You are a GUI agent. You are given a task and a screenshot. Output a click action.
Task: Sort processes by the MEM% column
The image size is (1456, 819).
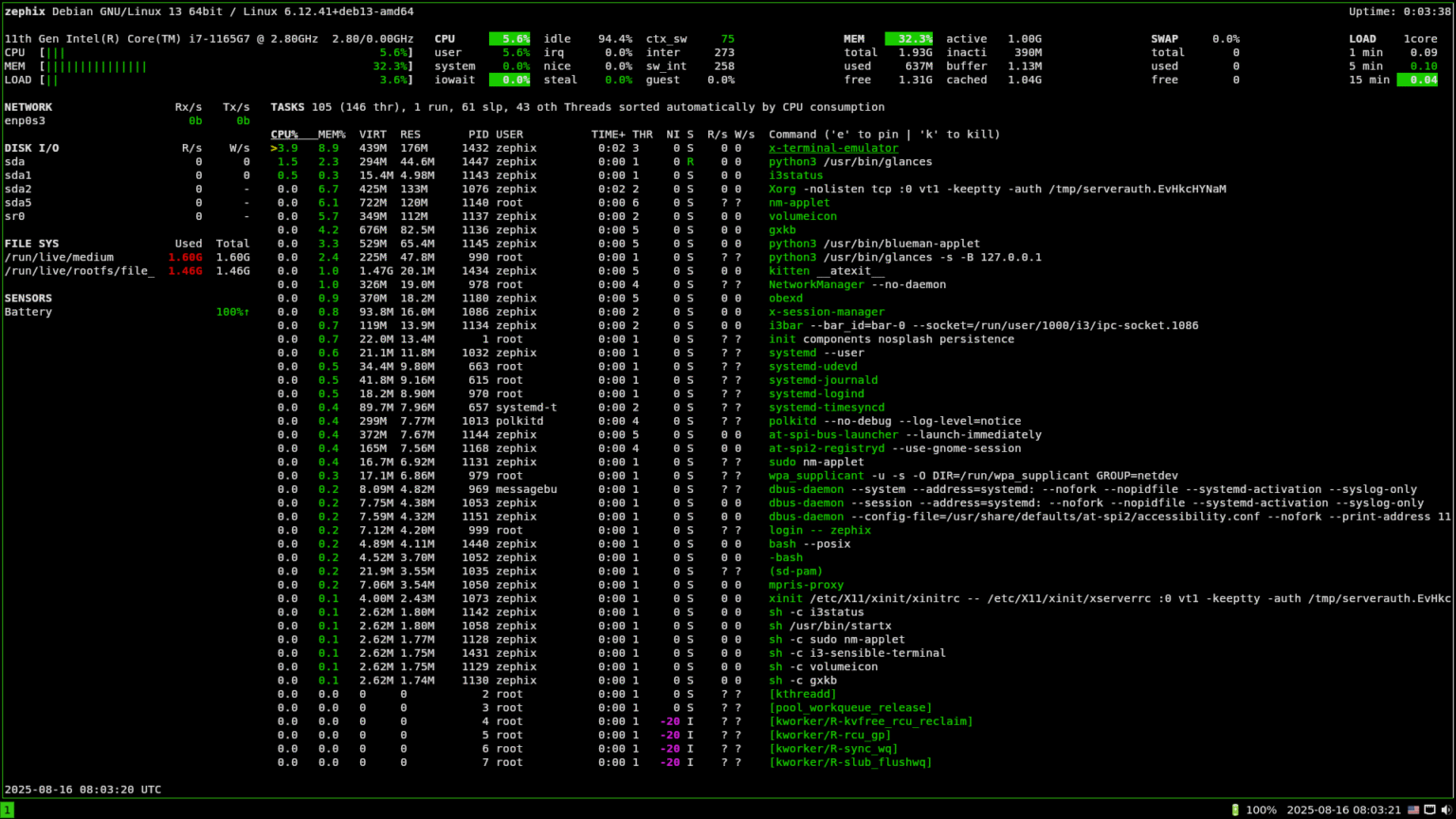click(x=330, y=134)
